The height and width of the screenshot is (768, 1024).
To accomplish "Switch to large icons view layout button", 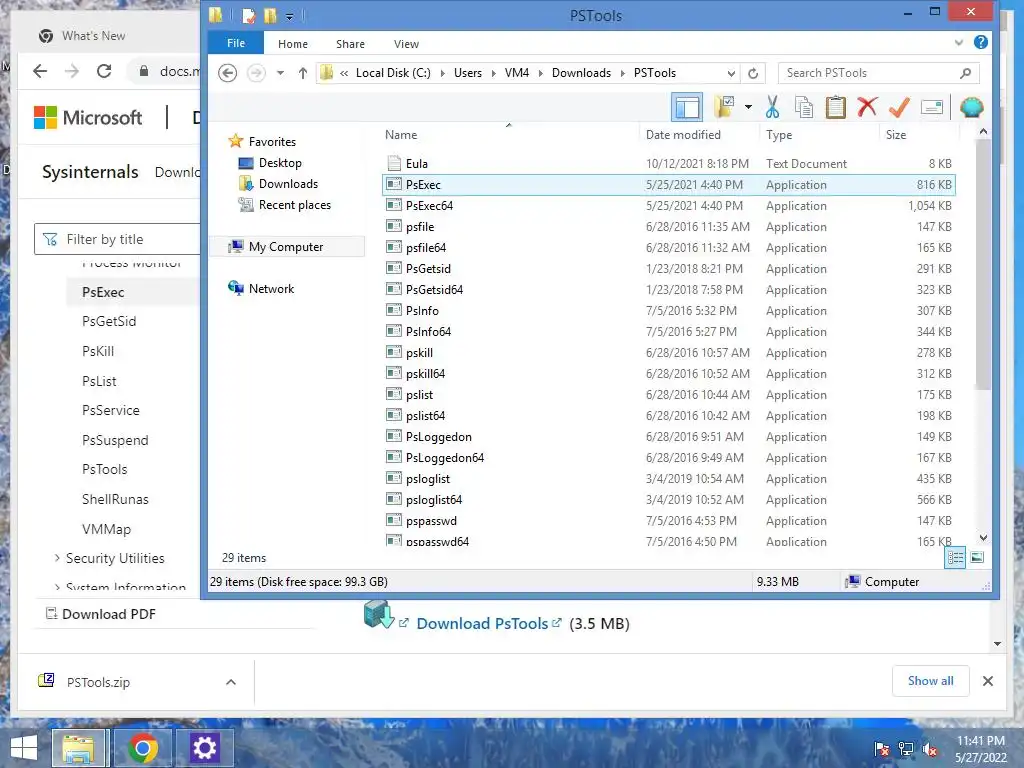I will (x=977, y=557).
